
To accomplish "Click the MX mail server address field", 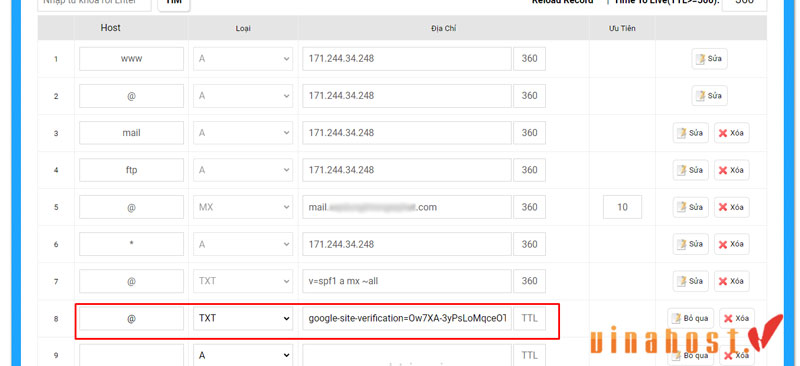I will point(407,207).
